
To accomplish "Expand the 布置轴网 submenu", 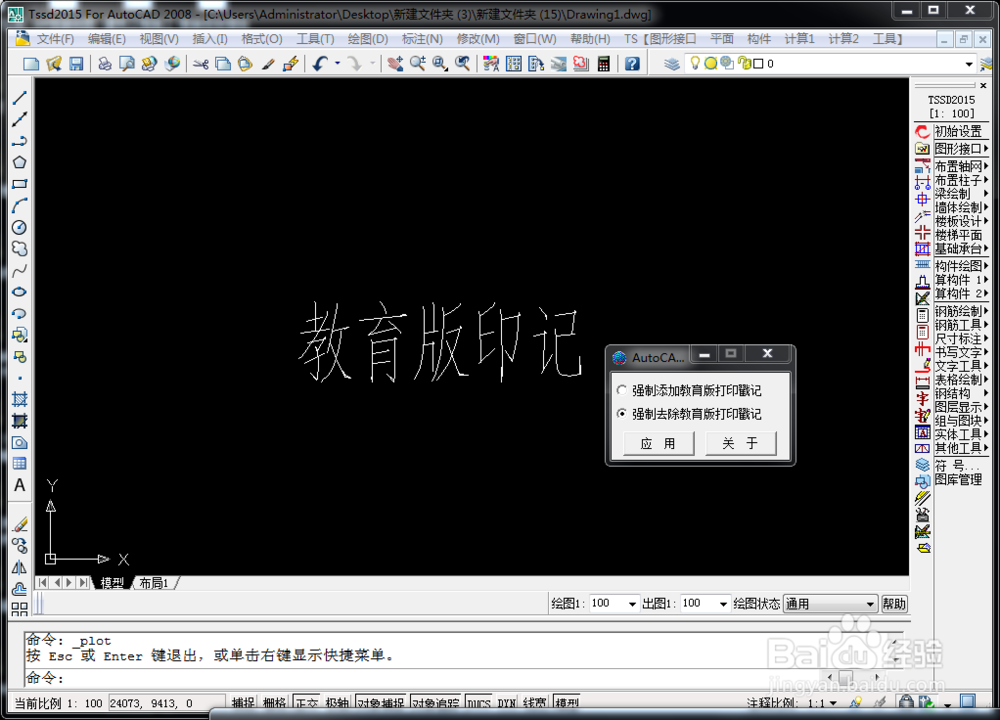I will (961, 166).
